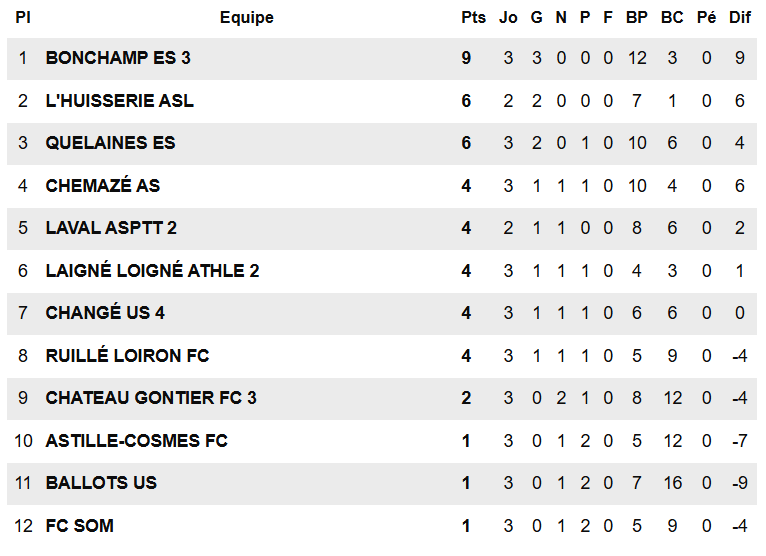
Task: Click the Pé column header
Action: tap(706, 17)
